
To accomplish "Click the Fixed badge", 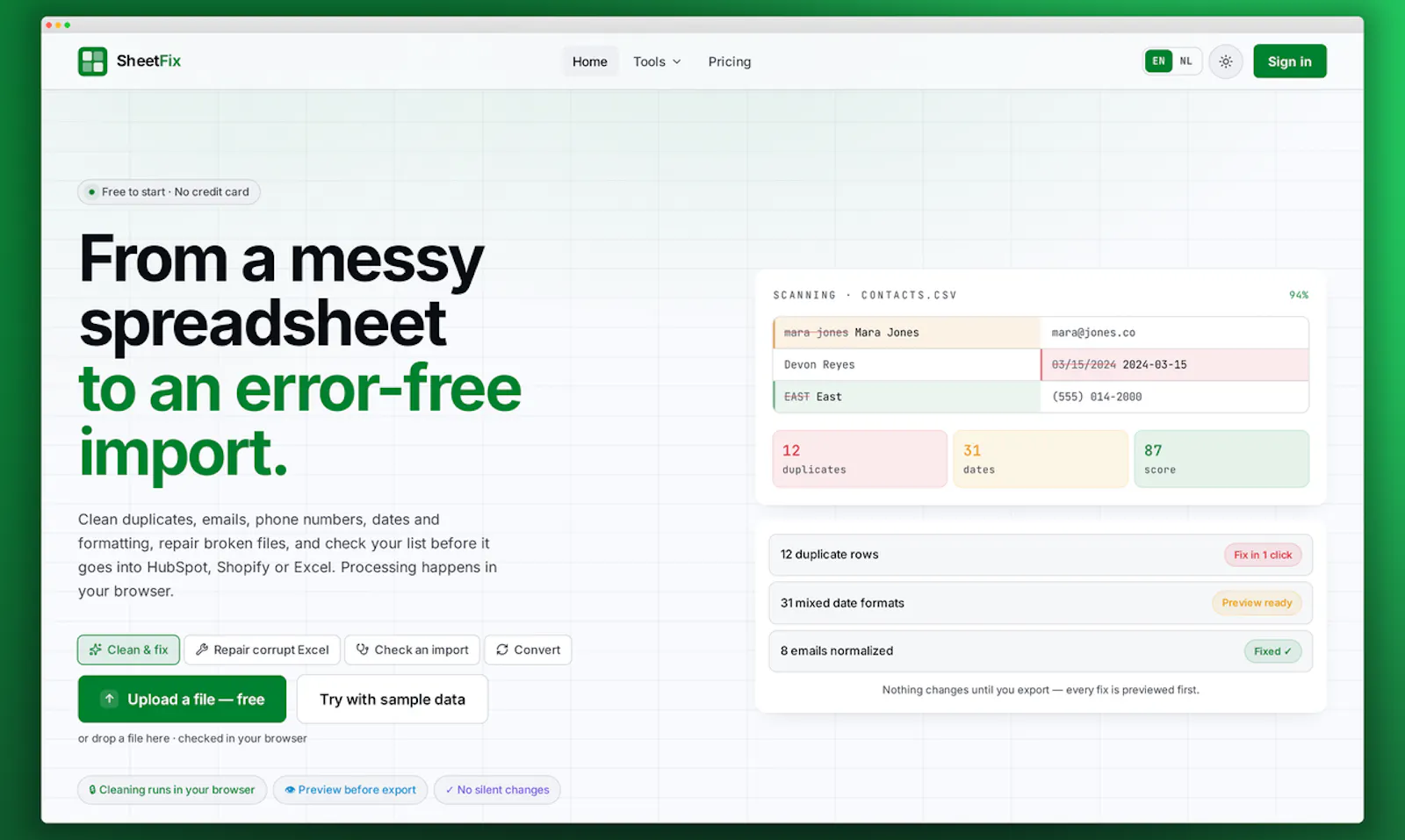I will click(1272, 651).
